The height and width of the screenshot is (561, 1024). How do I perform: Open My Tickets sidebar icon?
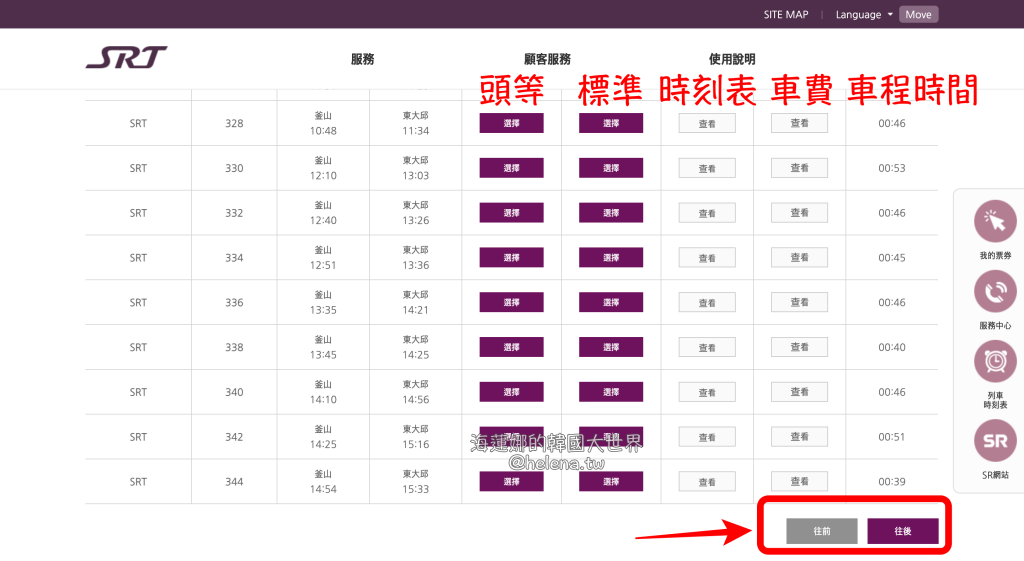995,222
